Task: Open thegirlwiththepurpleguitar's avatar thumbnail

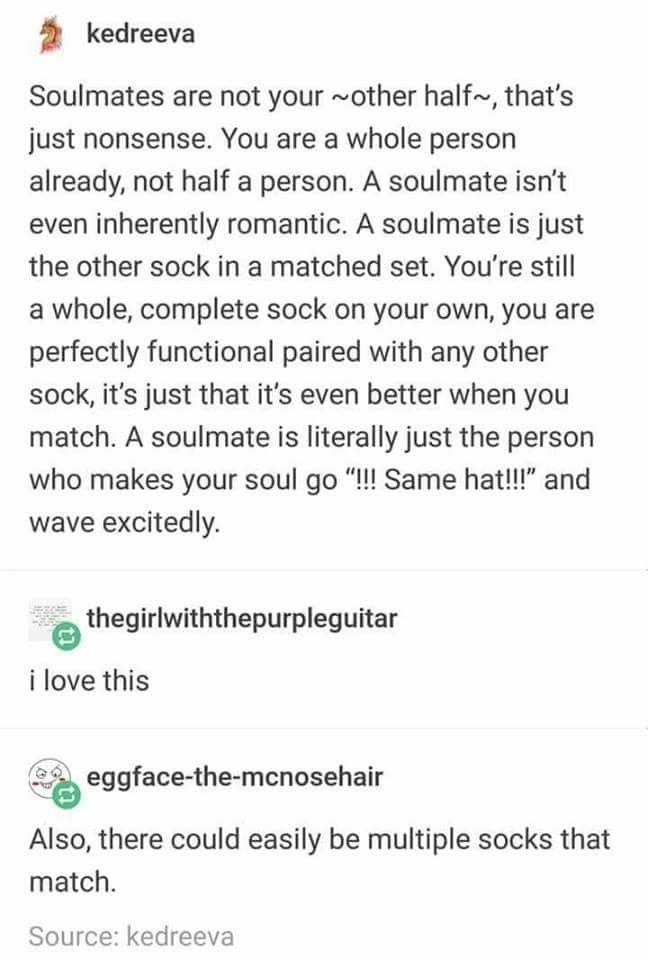Action: pos(50,620)
